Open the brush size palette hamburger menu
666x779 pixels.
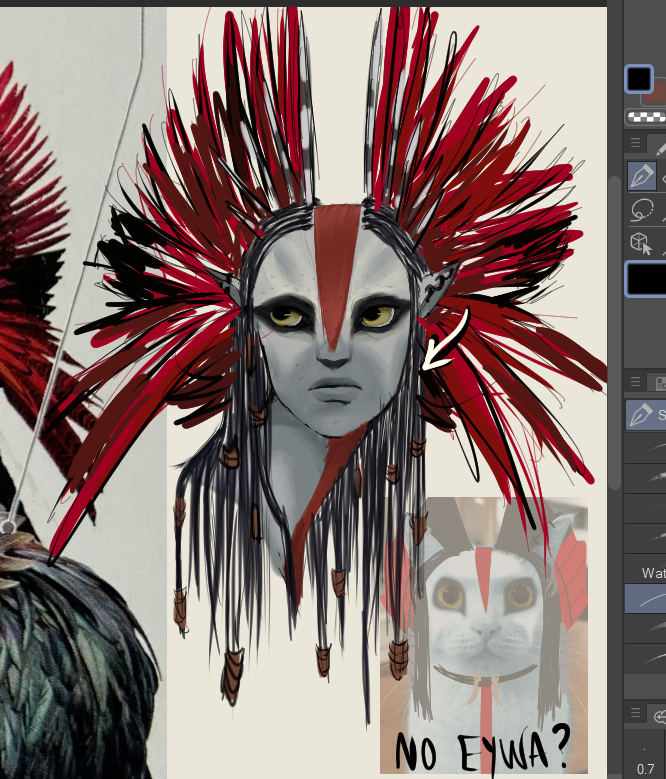click(635, 713)
